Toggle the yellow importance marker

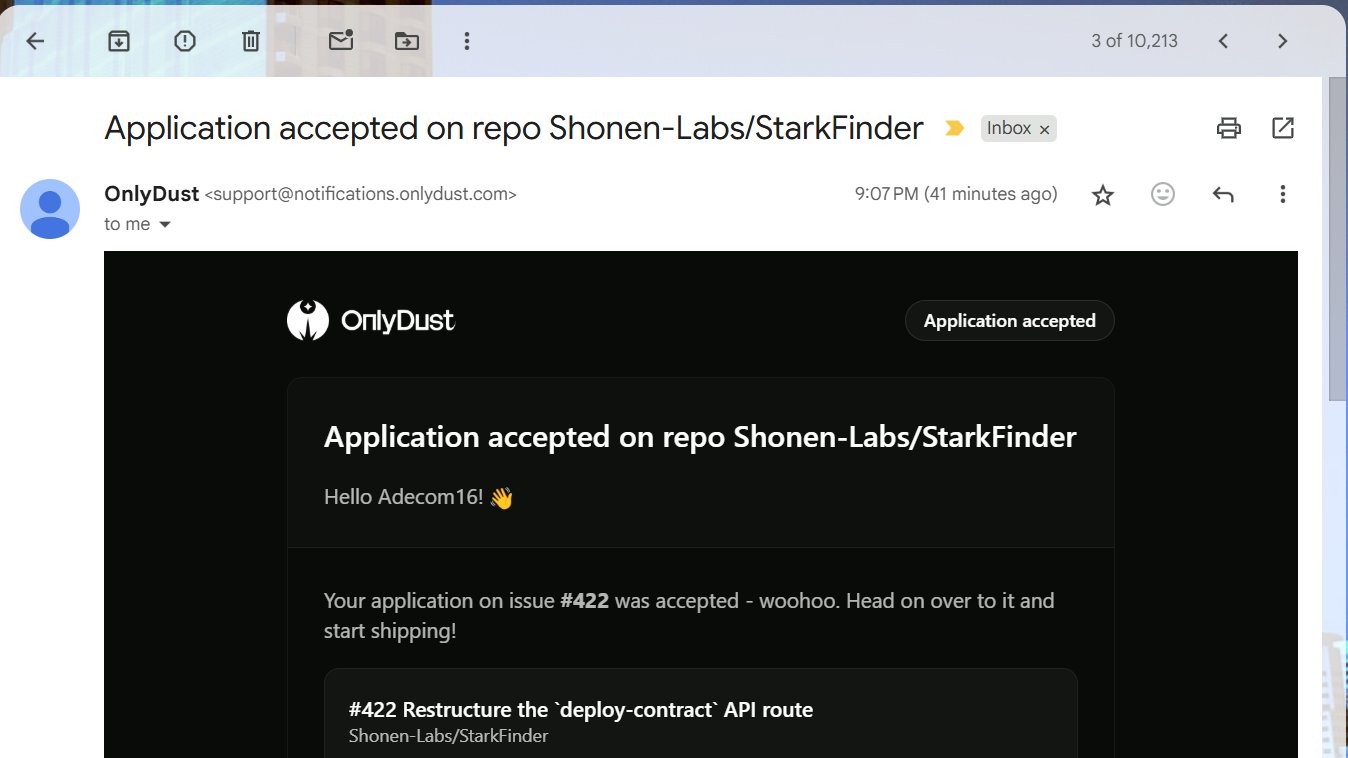pos(954,128)
